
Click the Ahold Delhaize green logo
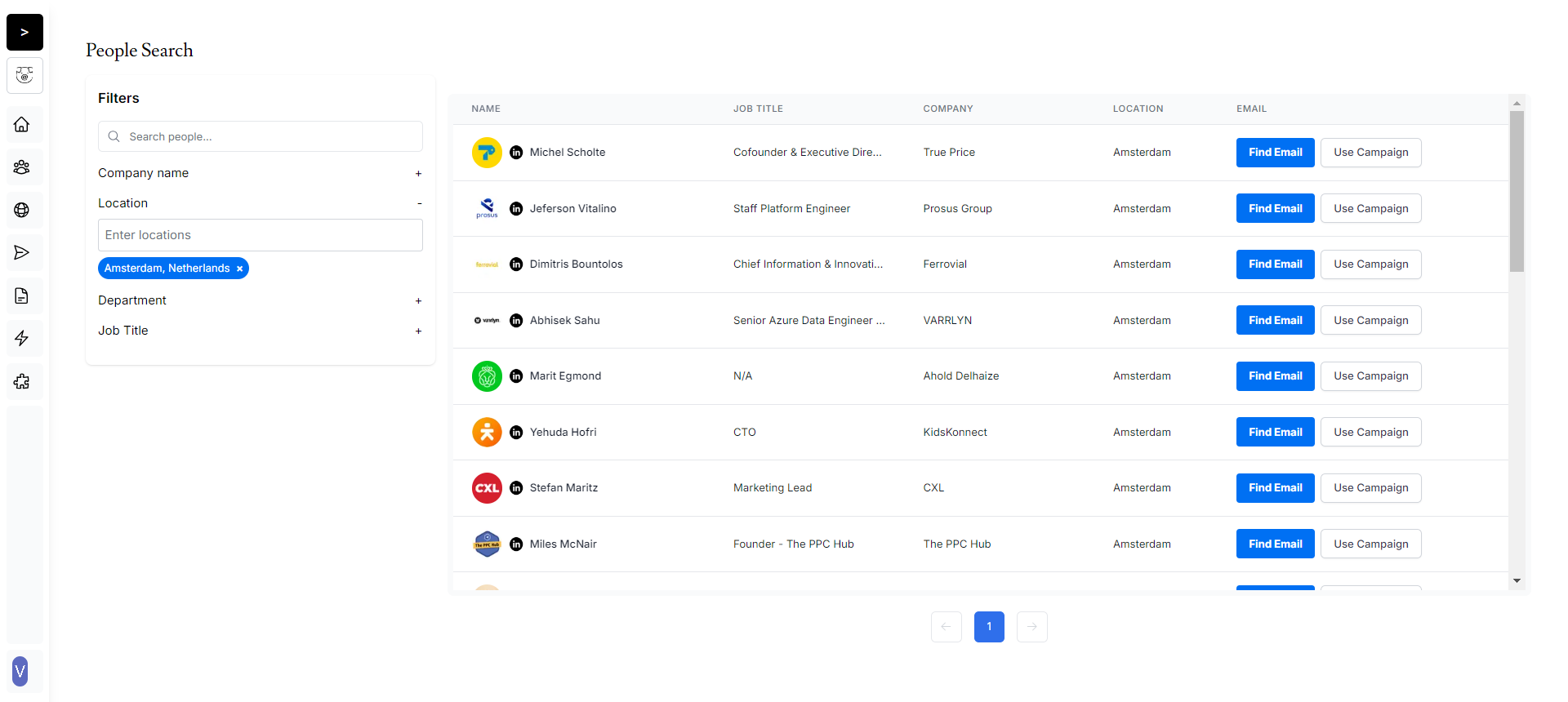[x=487, y=376]
